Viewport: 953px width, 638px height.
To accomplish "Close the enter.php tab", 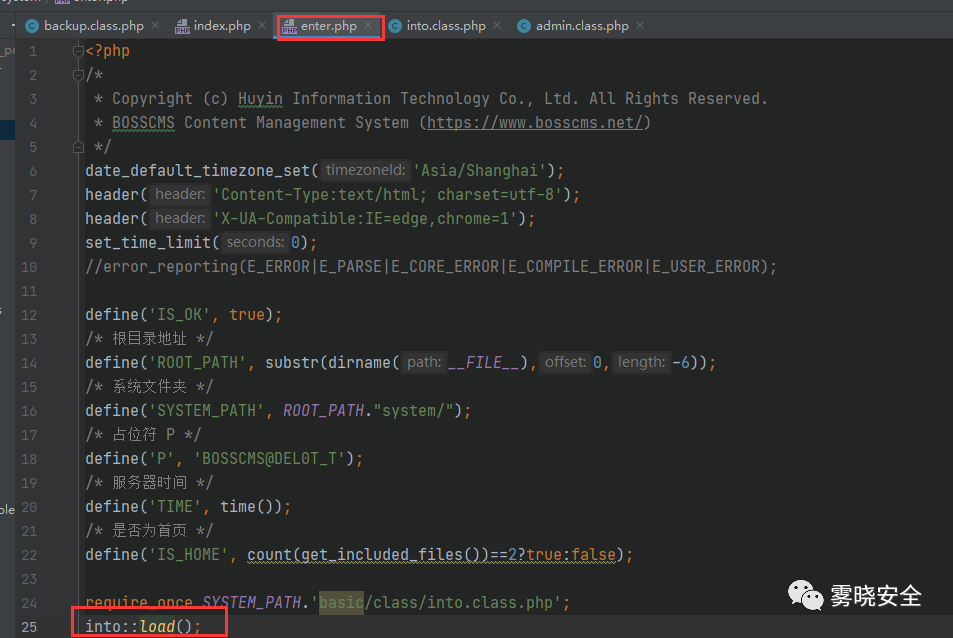I will click(x=368, y=26).
